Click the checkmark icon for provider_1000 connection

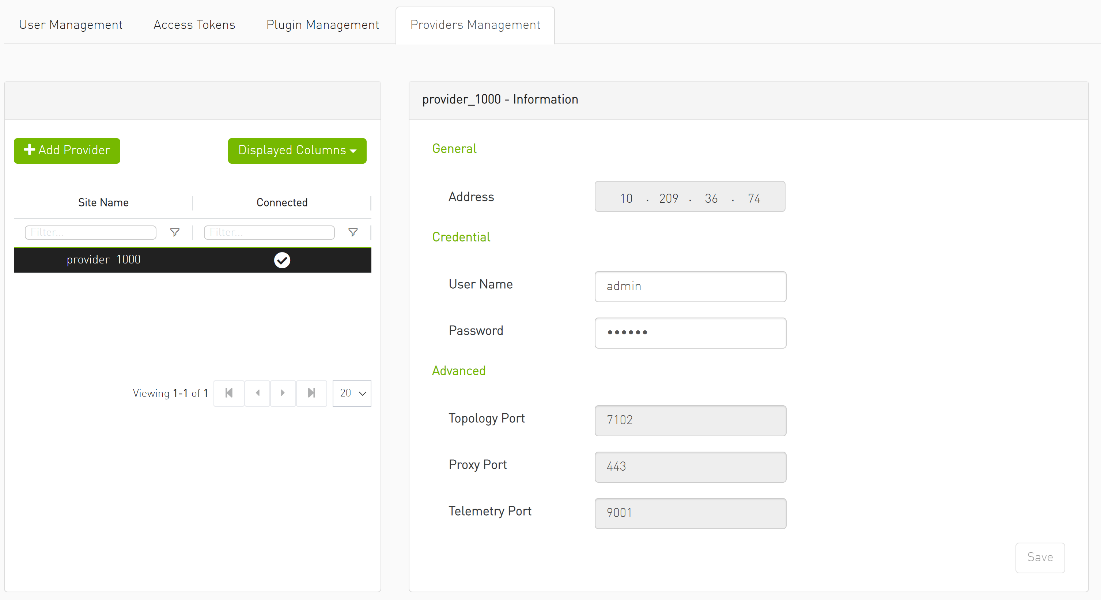pos(282,260)
